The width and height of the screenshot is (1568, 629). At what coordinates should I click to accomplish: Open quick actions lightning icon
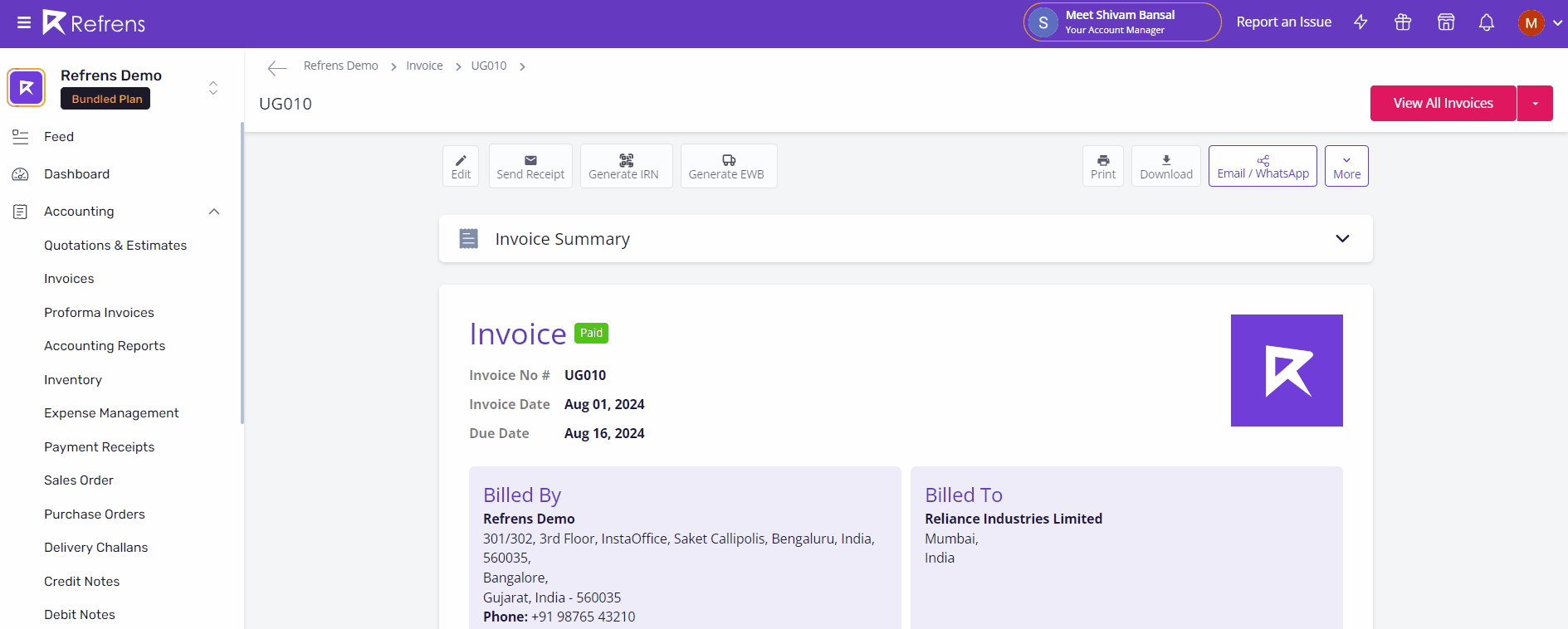pos(1360,22)
